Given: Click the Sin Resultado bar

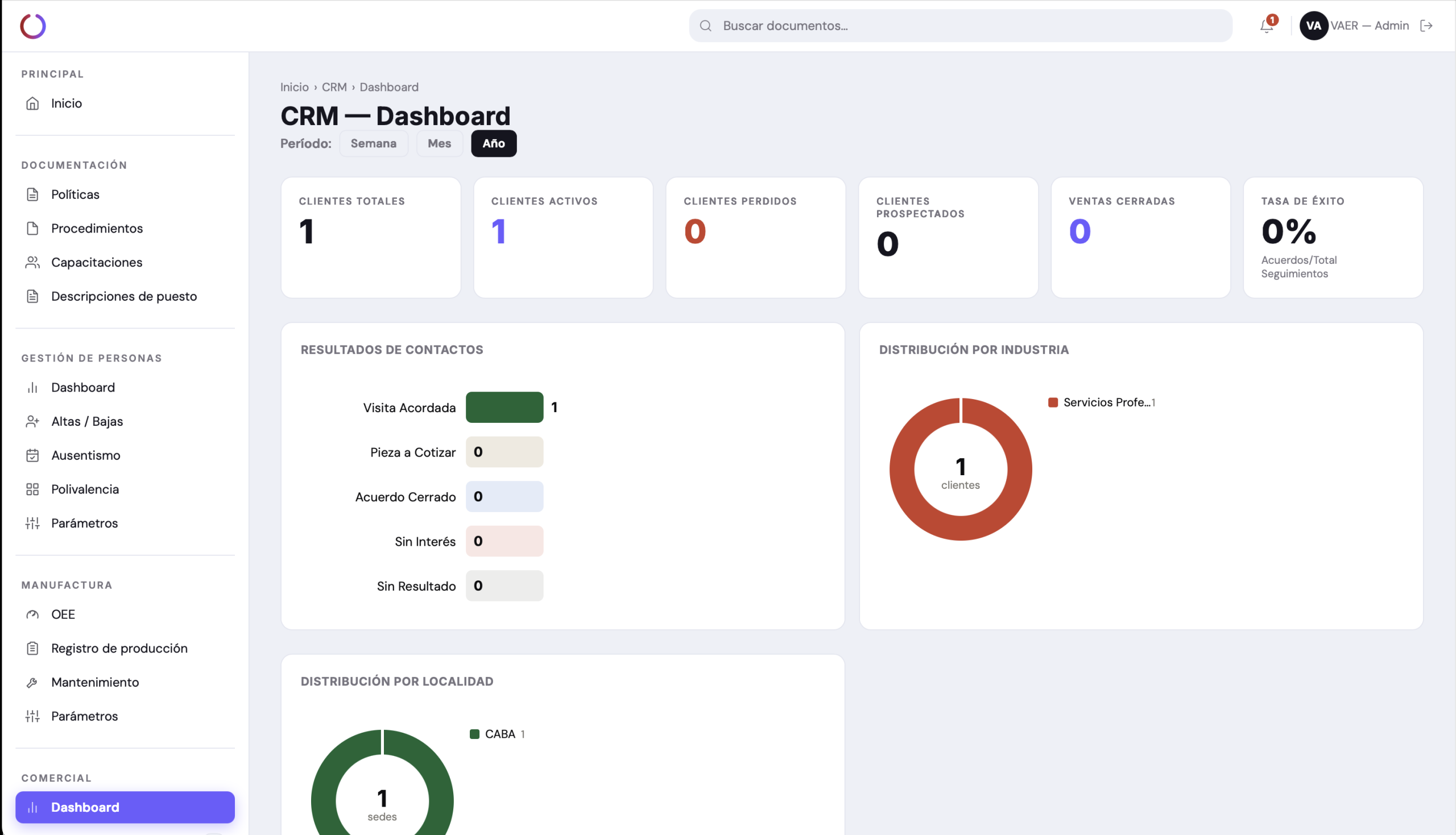Looking at the screenshot, I should point(504,586).
